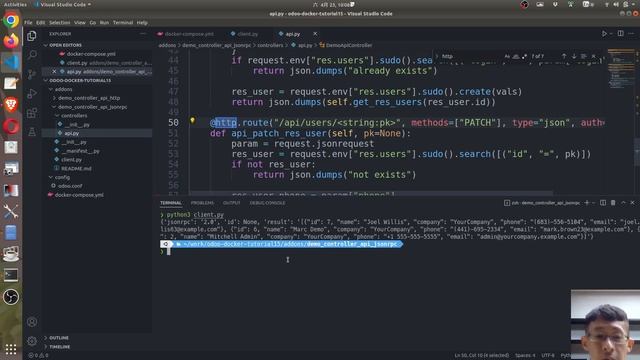Close the api.py editor tab

tap(315, 34)
